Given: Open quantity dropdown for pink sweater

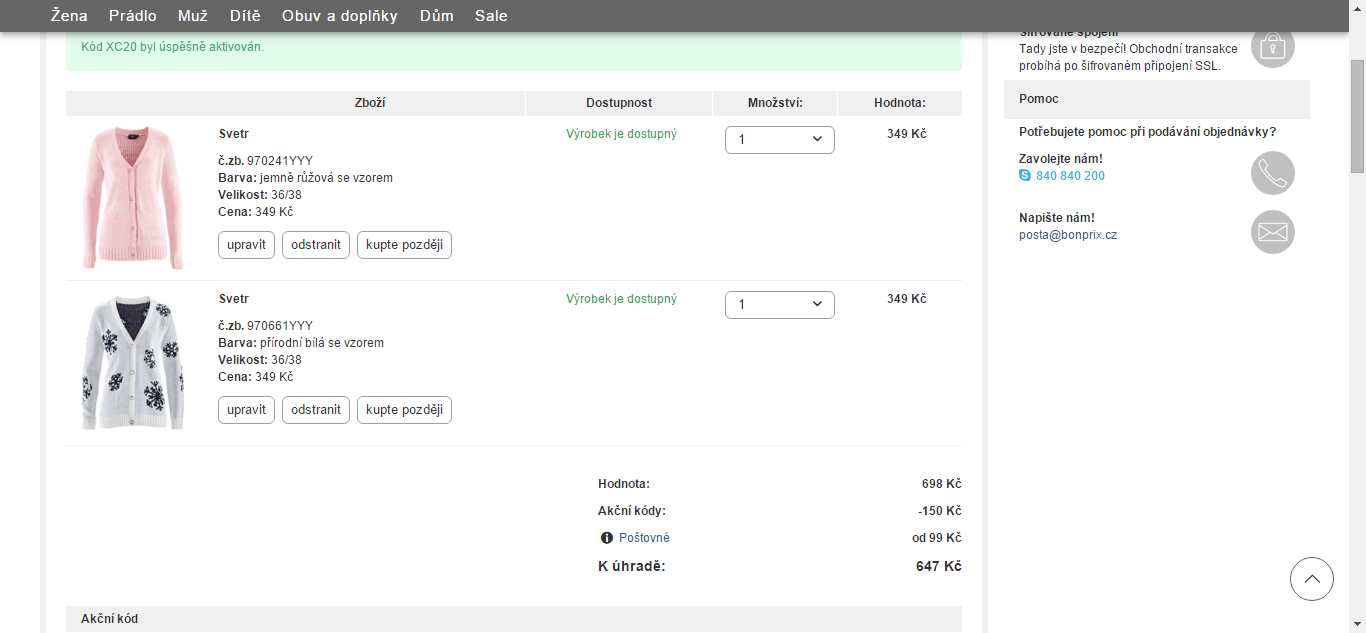Looking at the screenshot, I should tap(780, 139).
